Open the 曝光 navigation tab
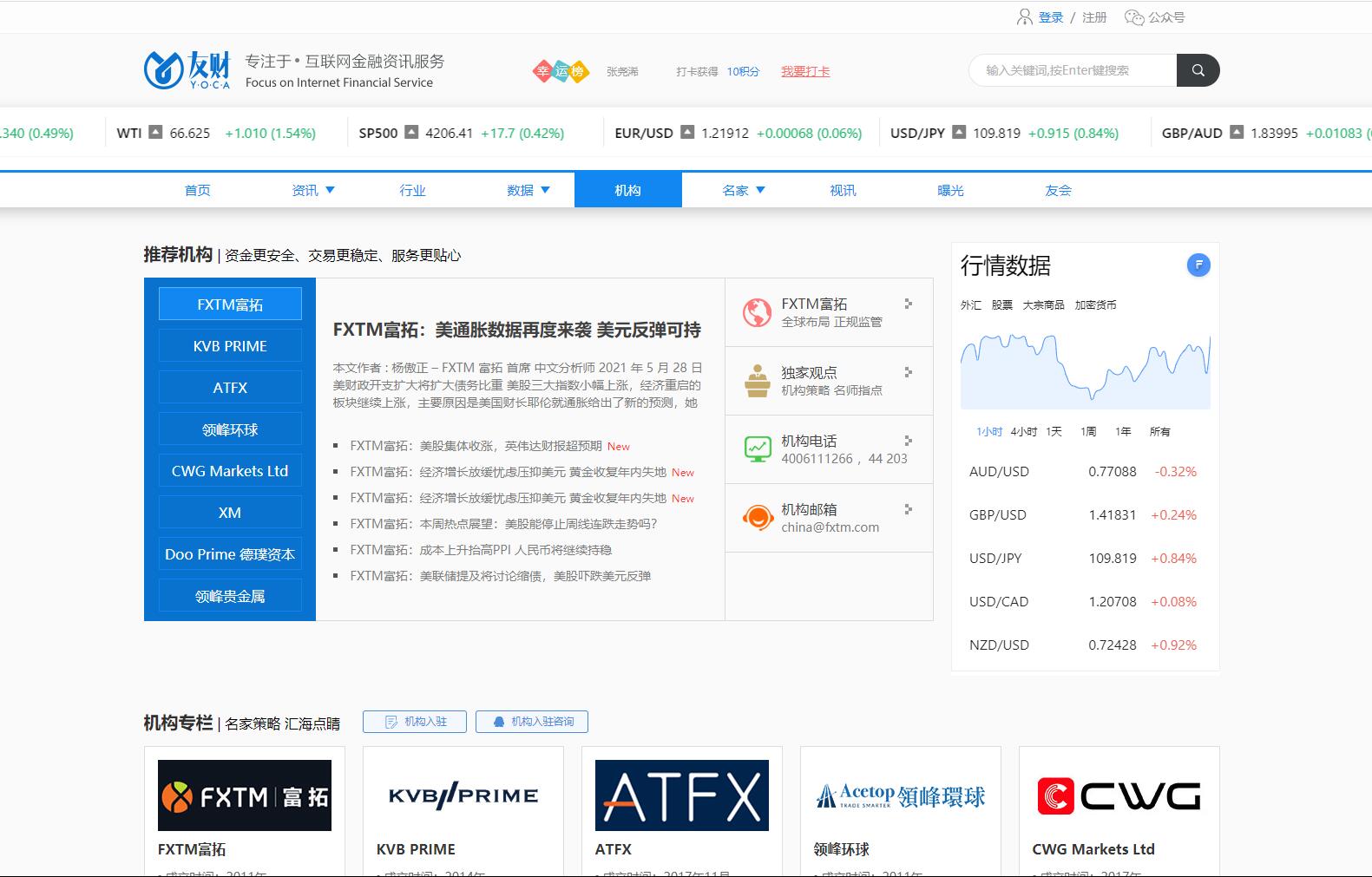1372x877 pixels. click(950, 190)
